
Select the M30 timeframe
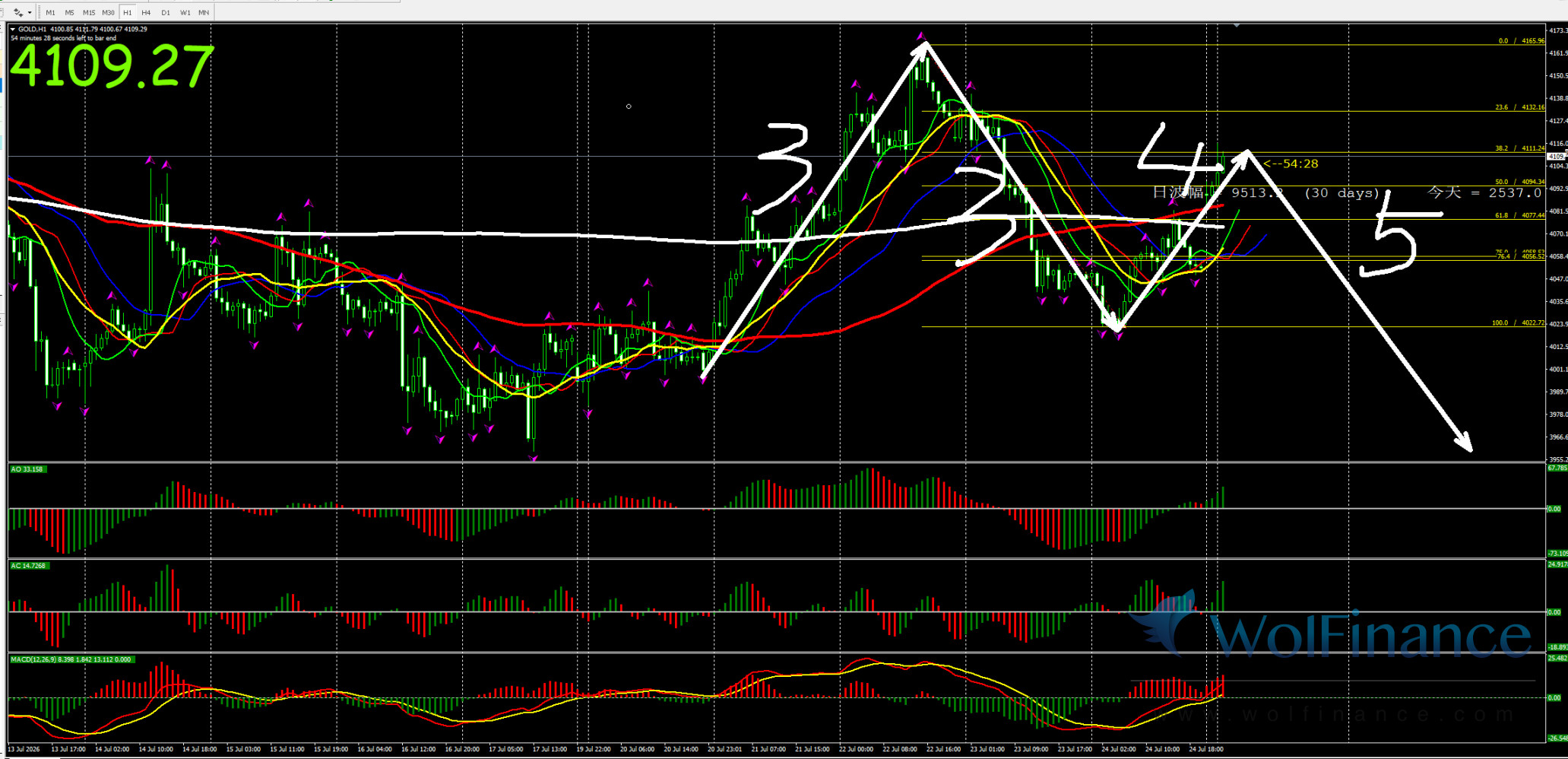(108, 12)
